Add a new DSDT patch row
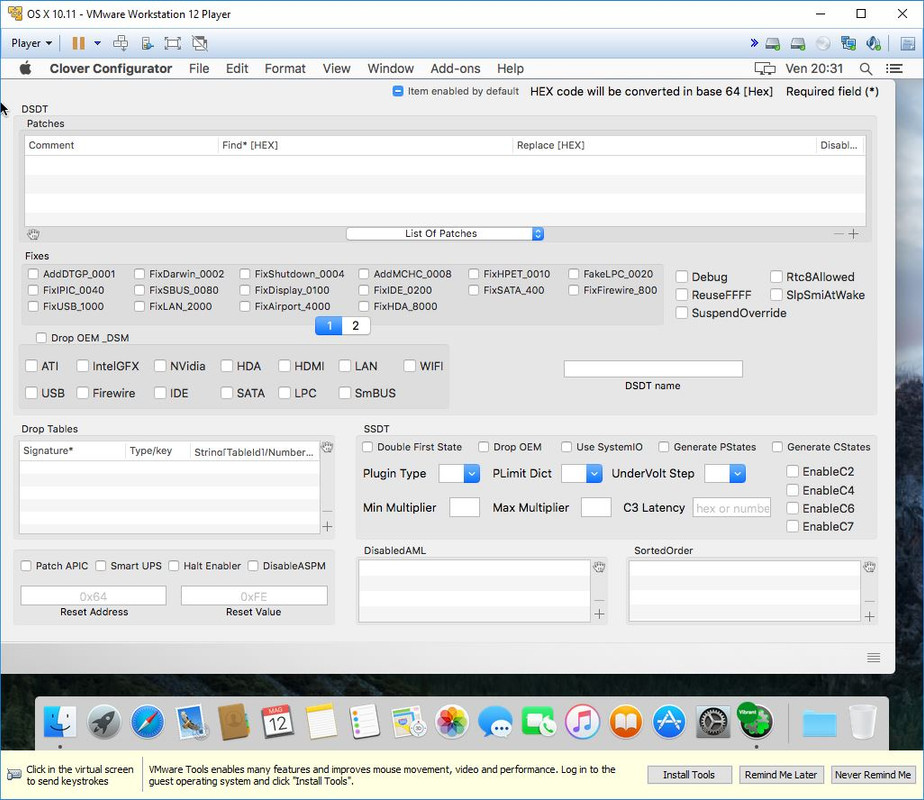The image size is (924, 800). (x=853, y=234)
